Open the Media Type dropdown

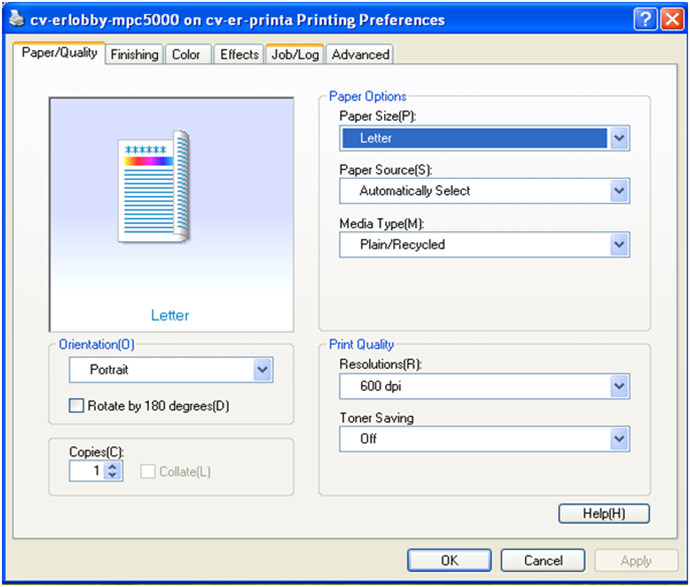tap(620, 244)
